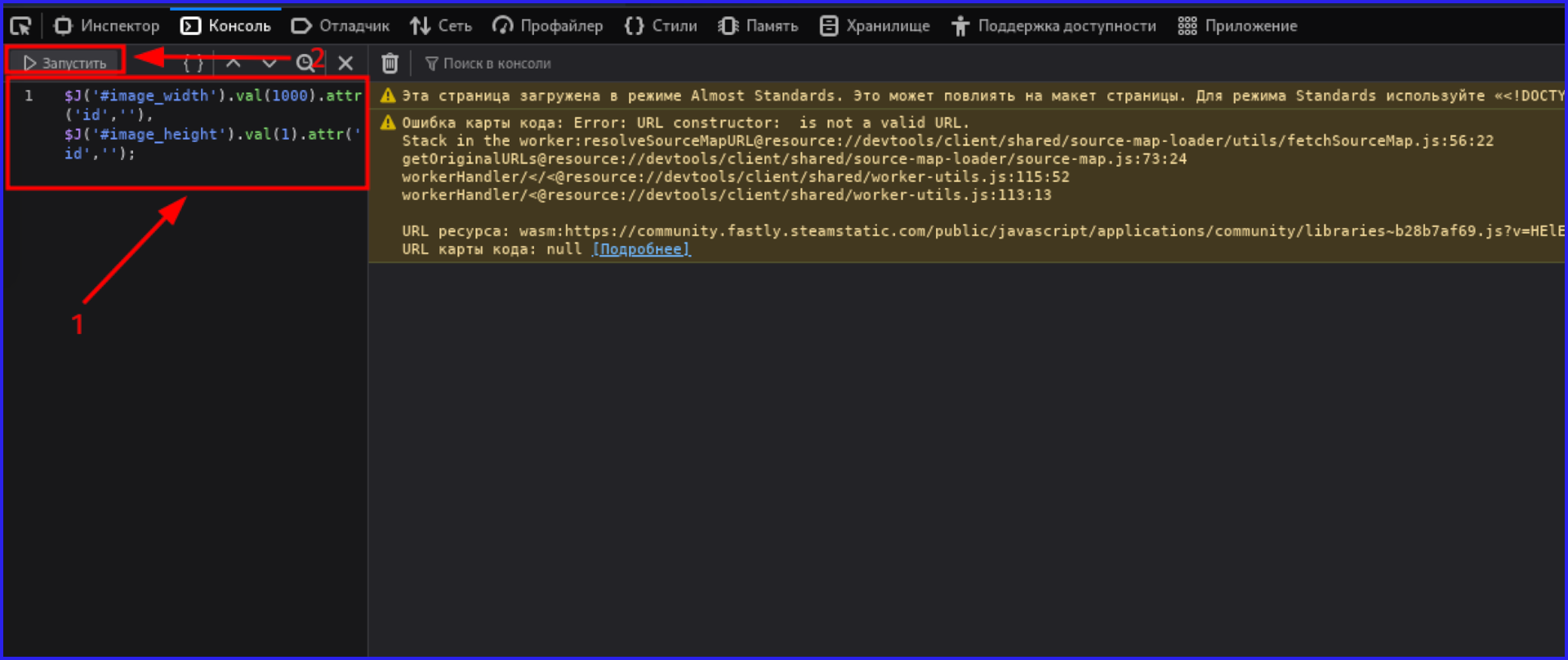Close the multi-line editor pane
The image size is (1568, 660).
345,63
